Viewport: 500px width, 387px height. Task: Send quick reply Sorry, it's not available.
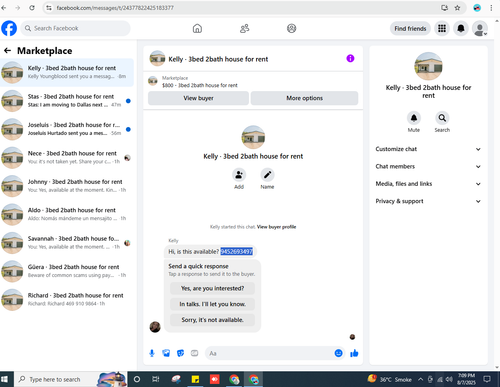tap(212, 320)
